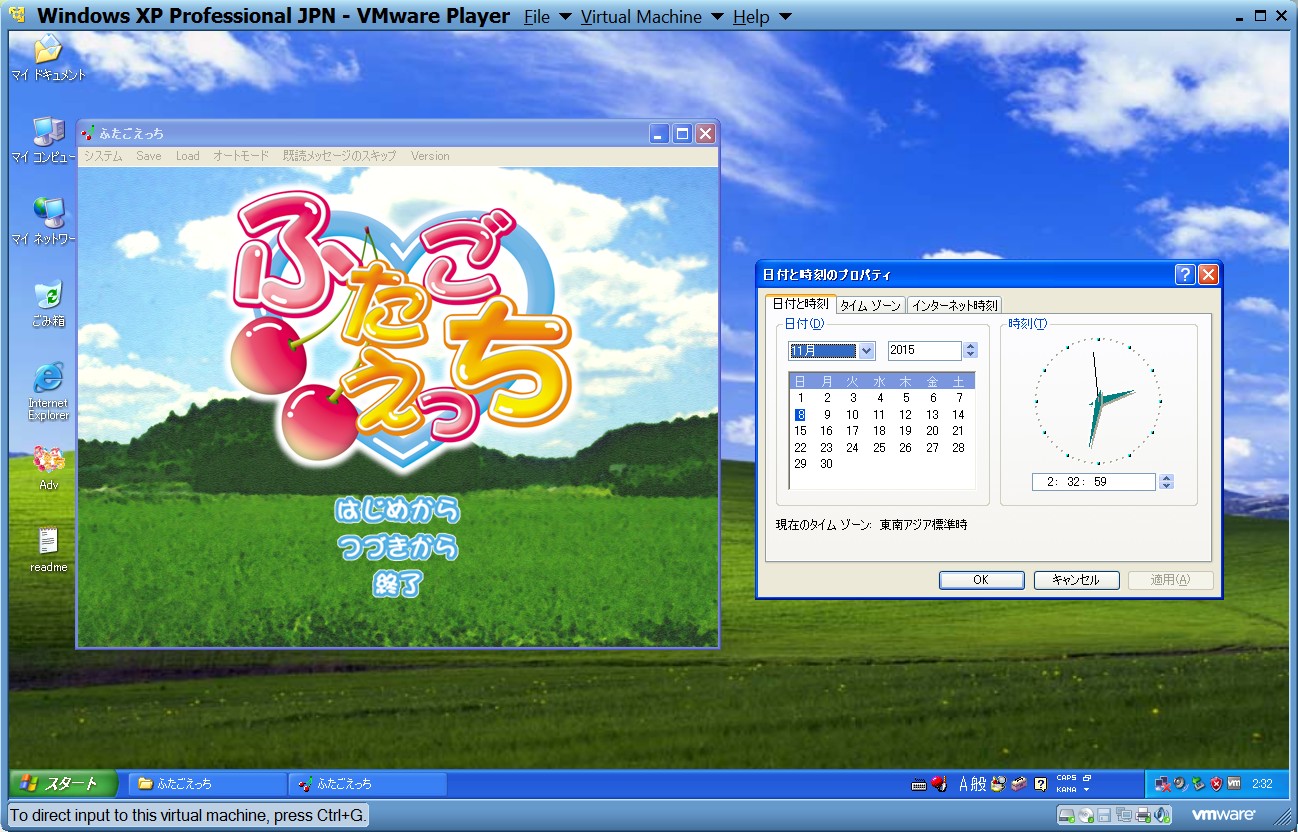1298x832 pixels.
Task: Toggle the KANA lock indicator
Action: 1066,790
